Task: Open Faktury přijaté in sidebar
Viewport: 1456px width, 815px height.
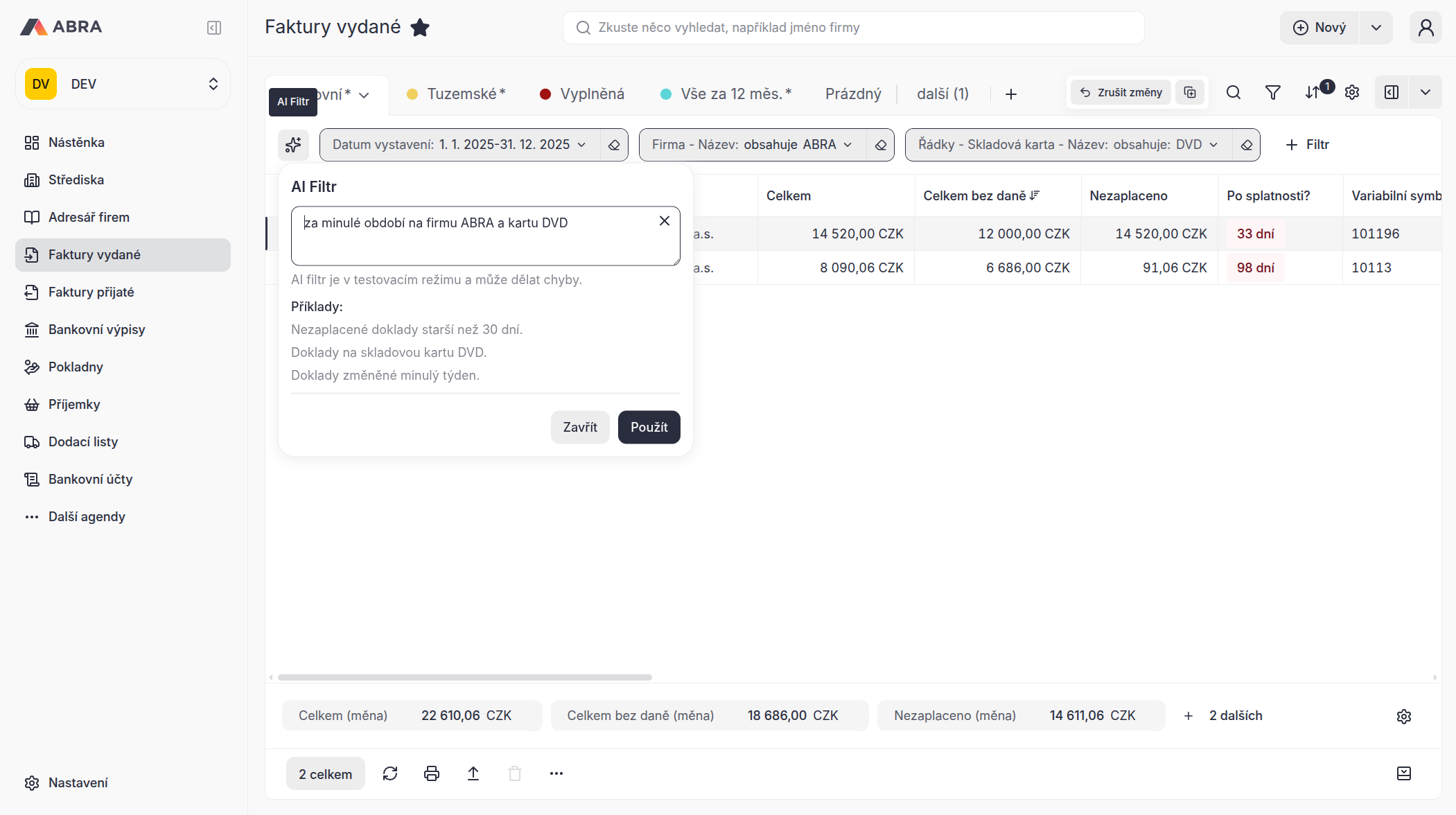Action: [91, 292]
